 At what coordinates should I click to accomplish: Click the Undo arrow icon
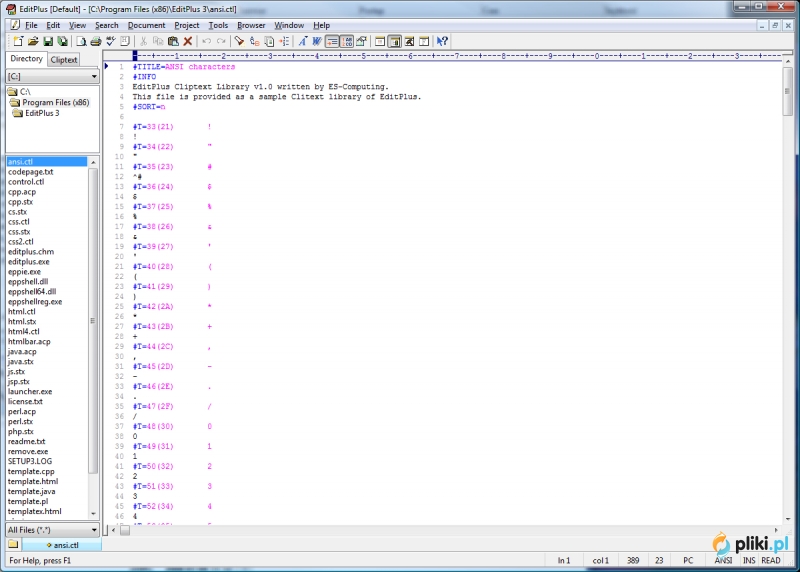pos(206,41)
